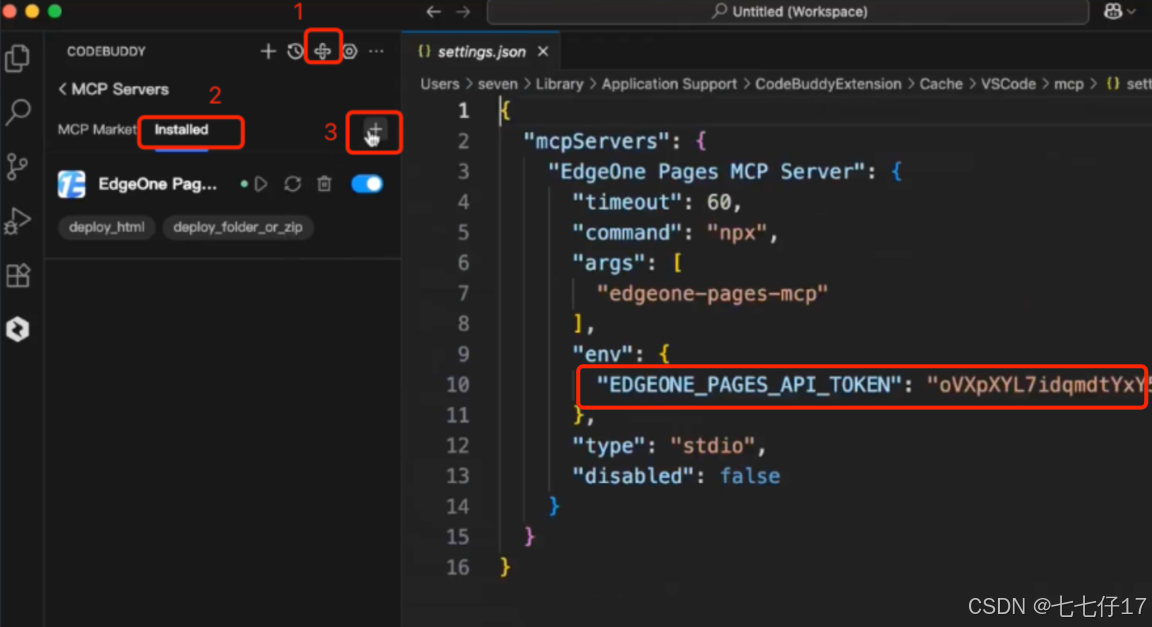1152x627 pixels.
Task: Open CodeBuddy settings gear icon
Action: 350,51
